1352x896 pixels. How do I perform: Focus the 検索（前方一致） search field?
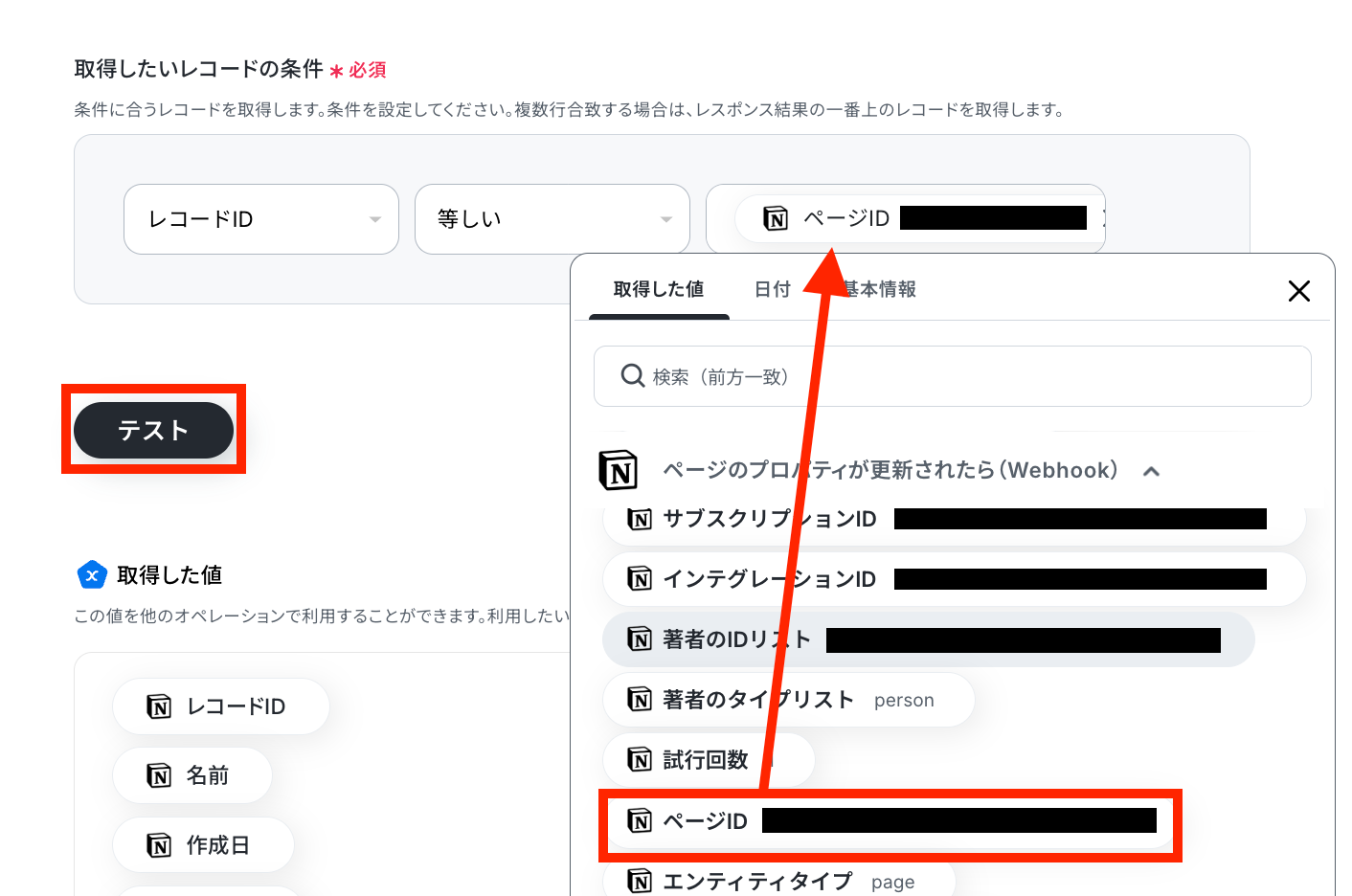[x=953, y=376]
